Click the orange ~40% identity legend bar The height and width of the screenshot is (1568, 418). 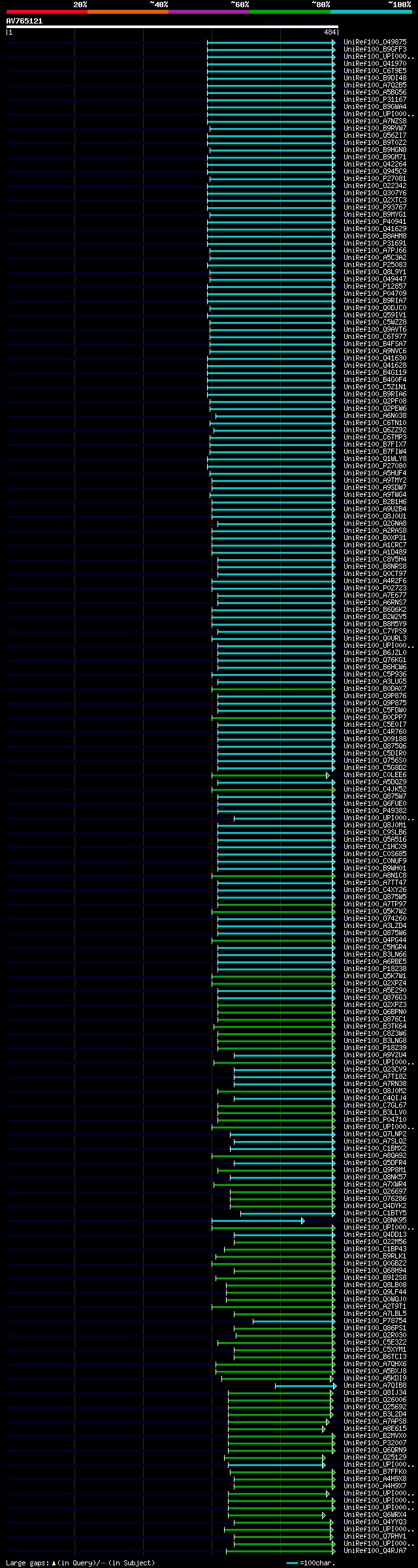pos(128,12)
